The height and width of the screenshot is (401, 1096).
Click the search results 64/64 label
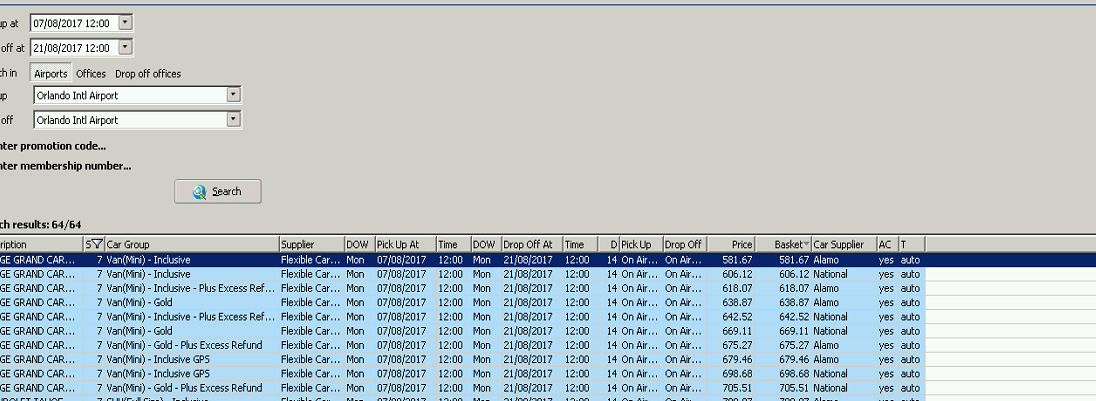click(41, 225)
